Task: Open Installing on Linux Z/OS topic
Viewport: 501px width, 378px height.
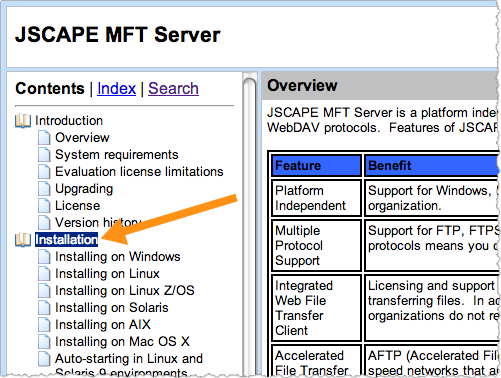Action: pyautogui.click(x=125, y=291)
